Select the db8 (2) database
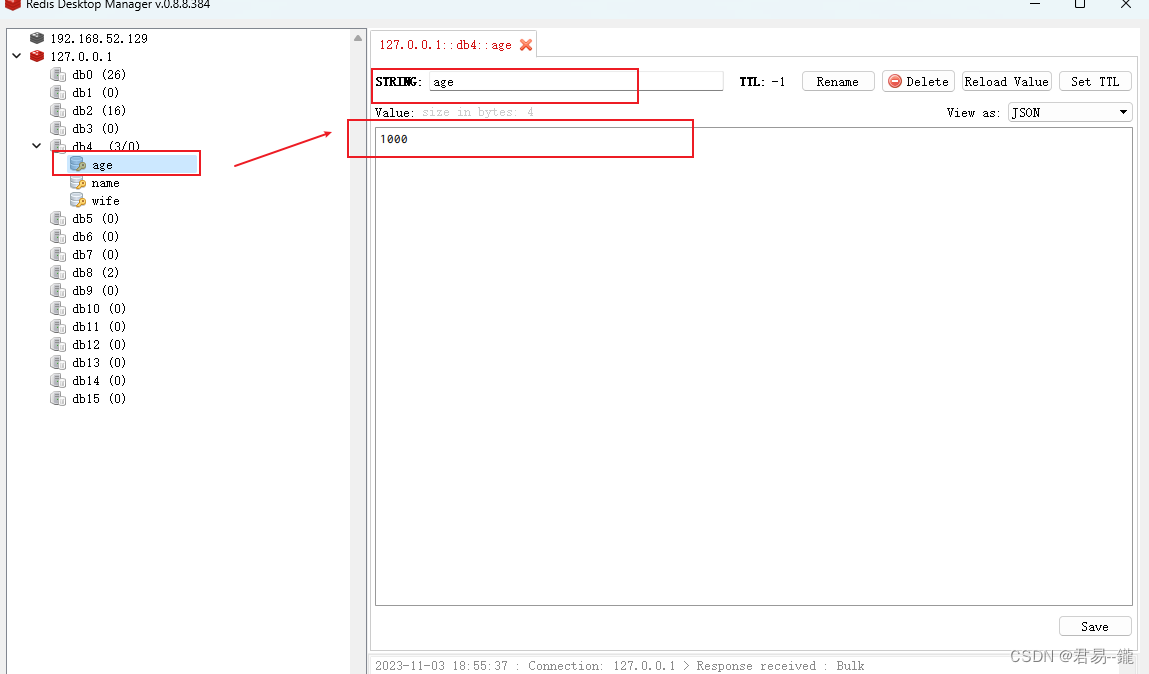The height and width of the screenshot is (674, 1149). pos(95,273)
